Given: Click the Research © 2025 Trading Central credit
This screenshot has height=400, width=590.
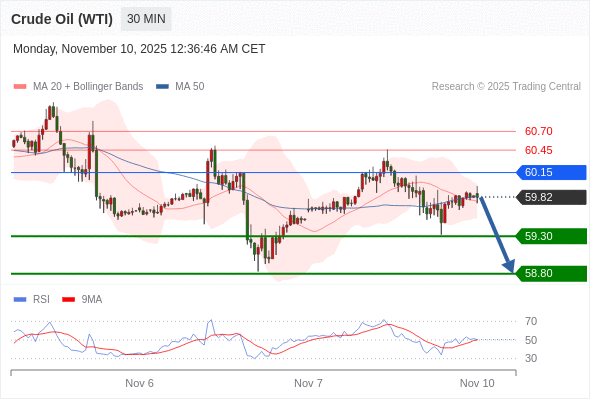Looking at the screenshot, I should point(506,87).
